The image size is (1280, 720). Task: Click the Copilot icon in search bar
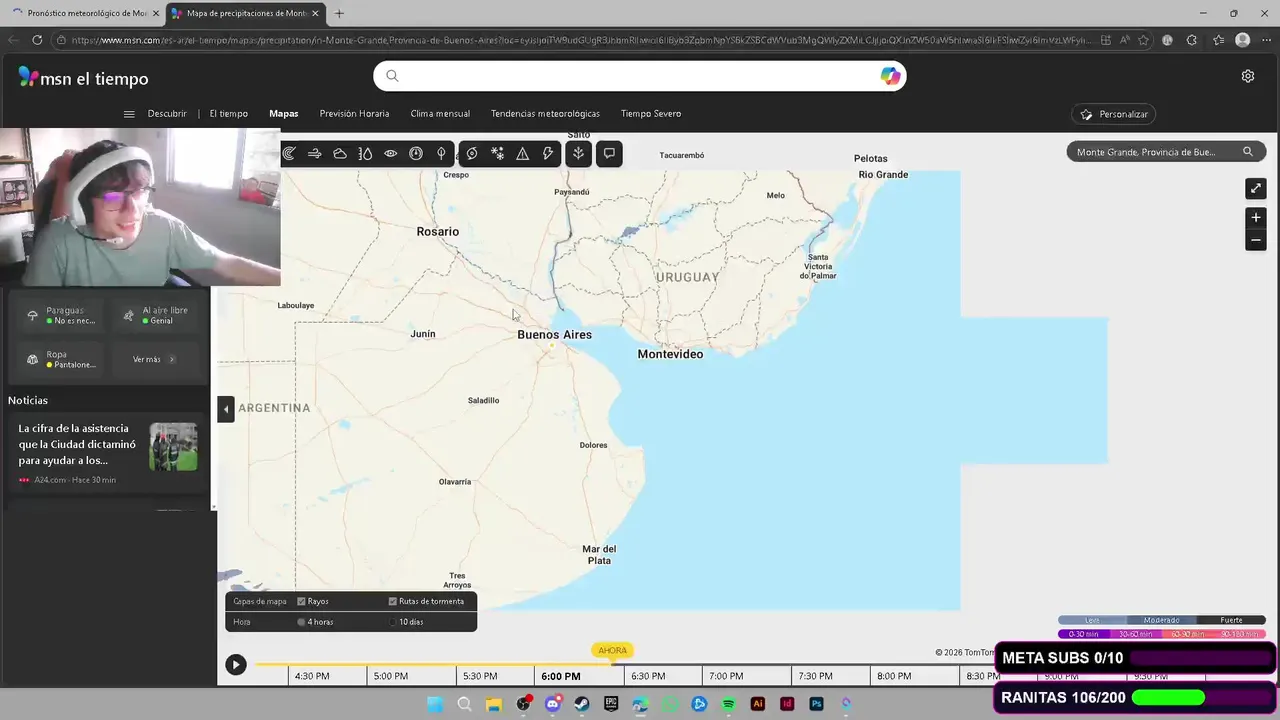tap(890, 76)
